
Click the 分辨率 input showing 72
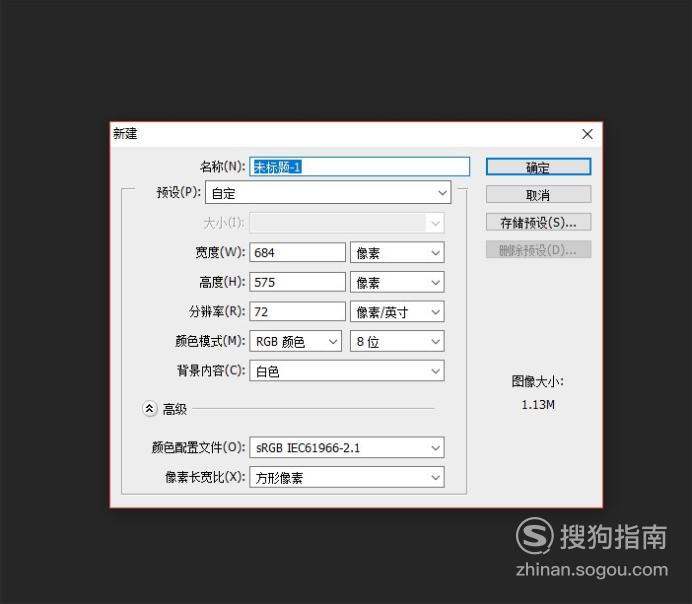(x=297, y=311)
